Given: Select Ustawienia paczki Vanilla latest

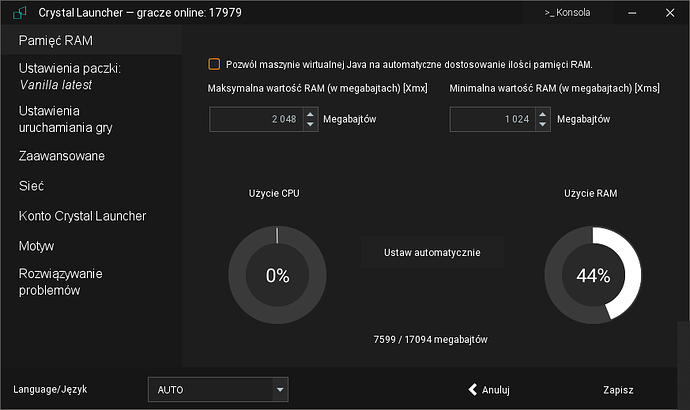Looking at the screenshot, I should [x=69, y=76].
